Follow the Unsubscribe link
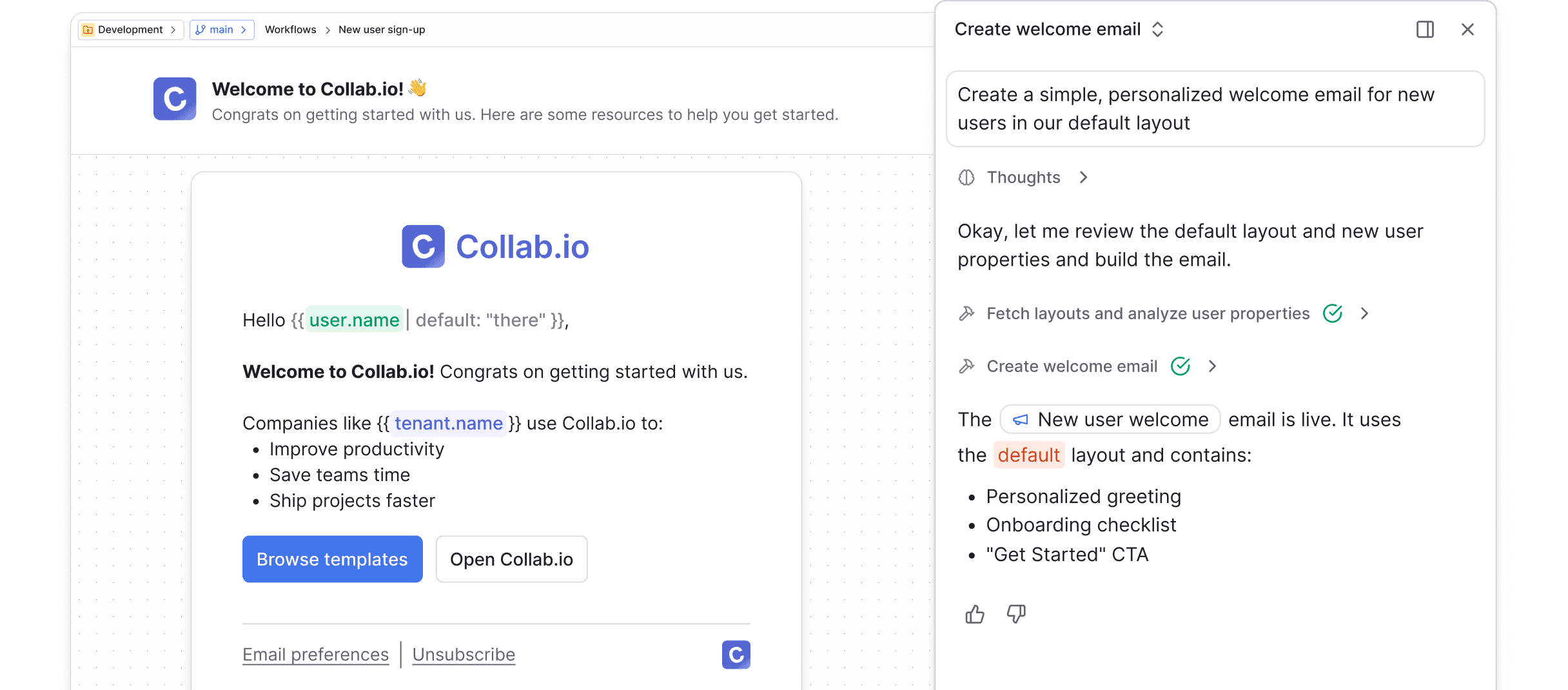The width and height of the screenshot is (1568, 690). pyautogui.click(x=464, y=655)
